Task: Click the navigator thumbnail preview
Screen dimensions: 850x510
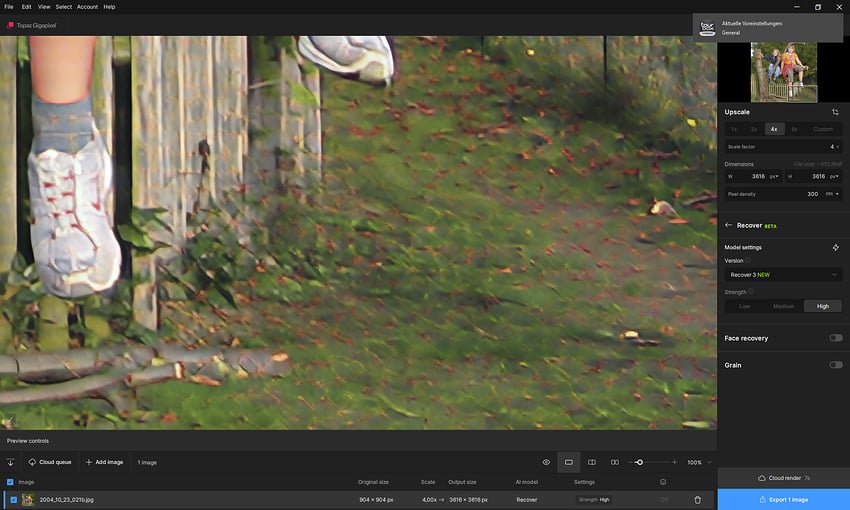Action: [784, 72]
